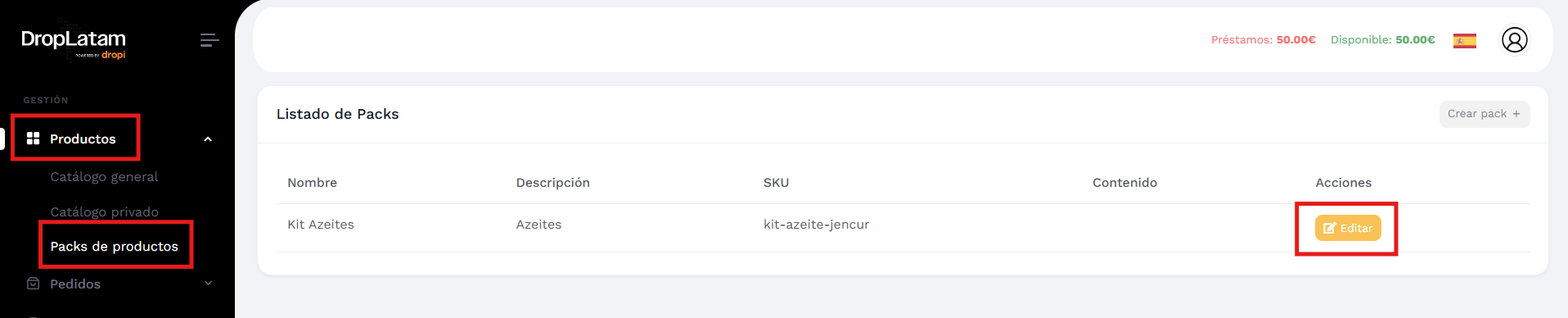Click the pencil icon in Editar button
This screenshot has width=1568, height=318.
coord(1329,229)
